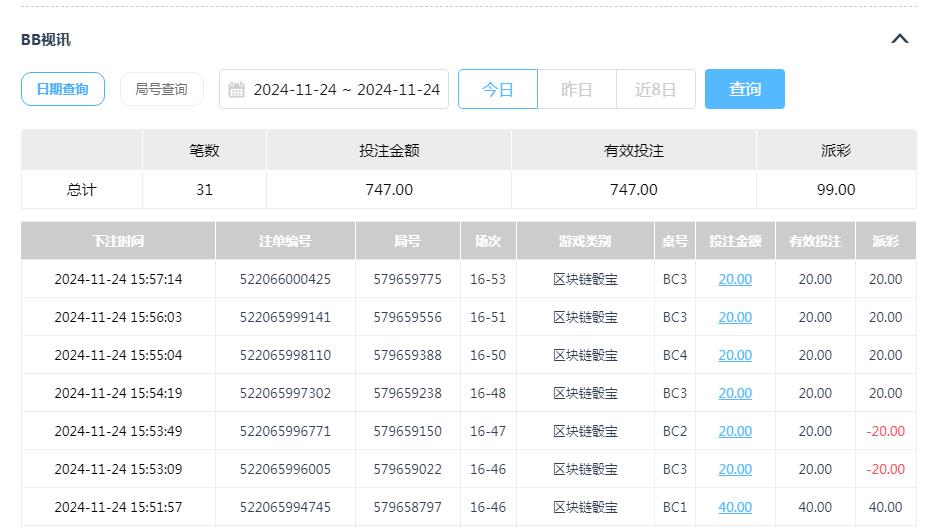Select the 昨日 date tab
The image size is (947, 529).
point(576,89)
